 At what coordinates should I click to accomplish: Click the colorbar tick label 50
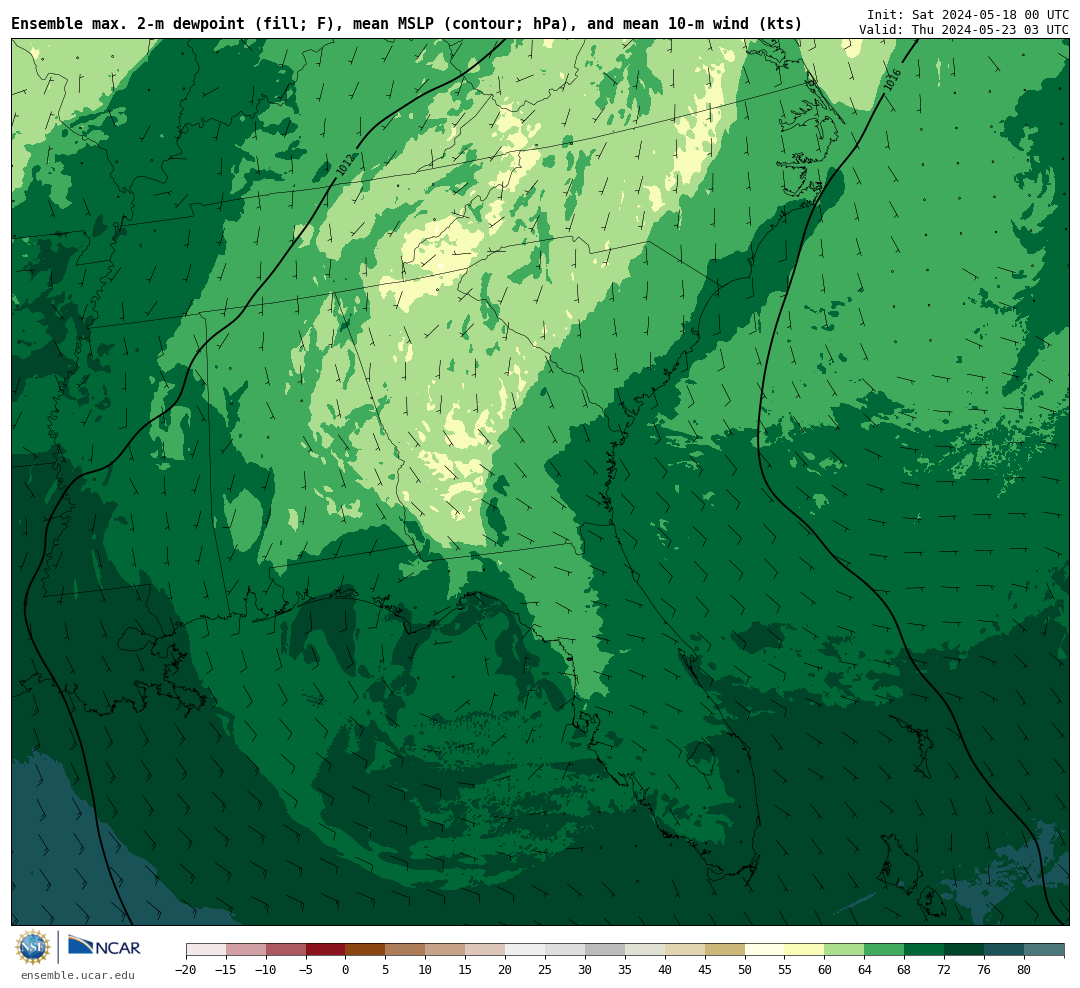pos(745,969)
